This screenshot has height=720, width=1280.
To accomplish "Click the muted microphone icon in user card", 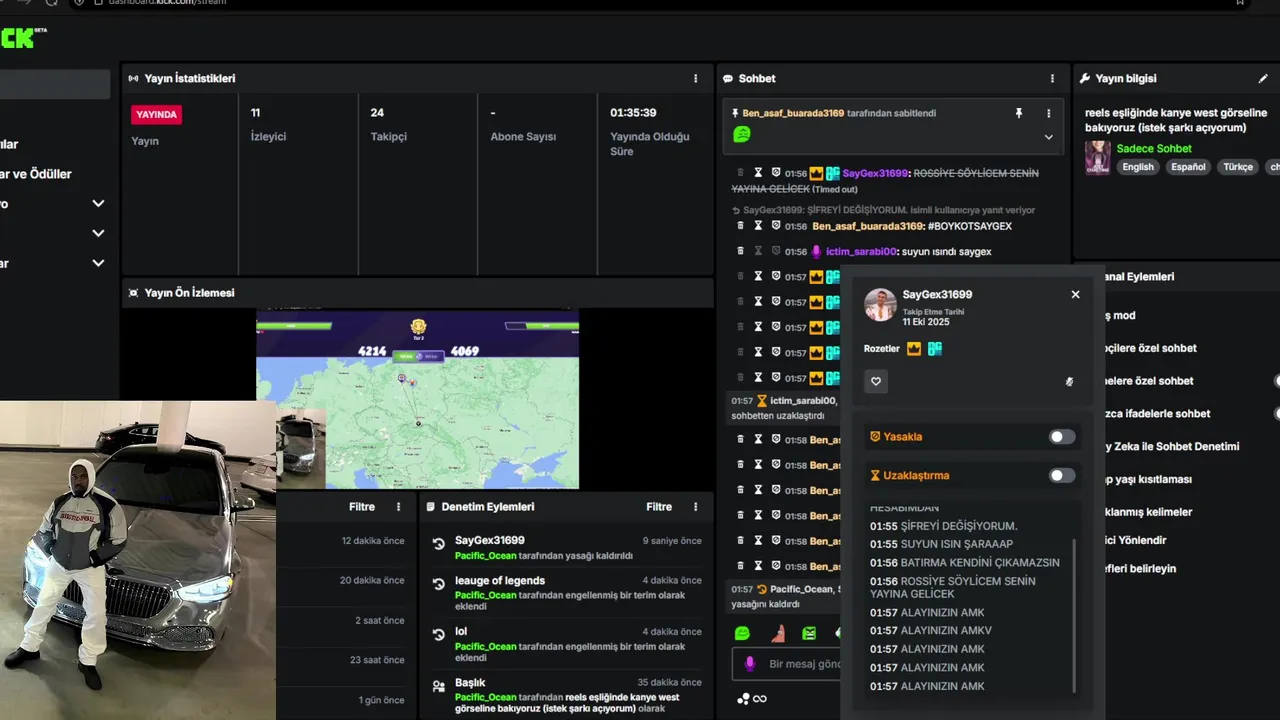I will (1069, 381).
